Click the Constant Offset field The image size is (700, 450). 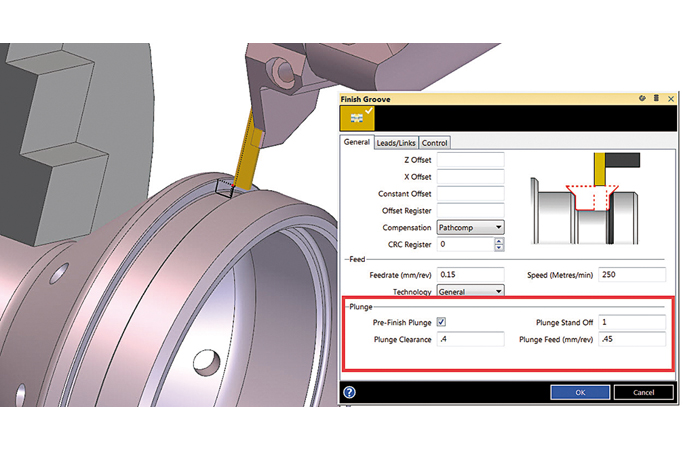pos(471,194)
